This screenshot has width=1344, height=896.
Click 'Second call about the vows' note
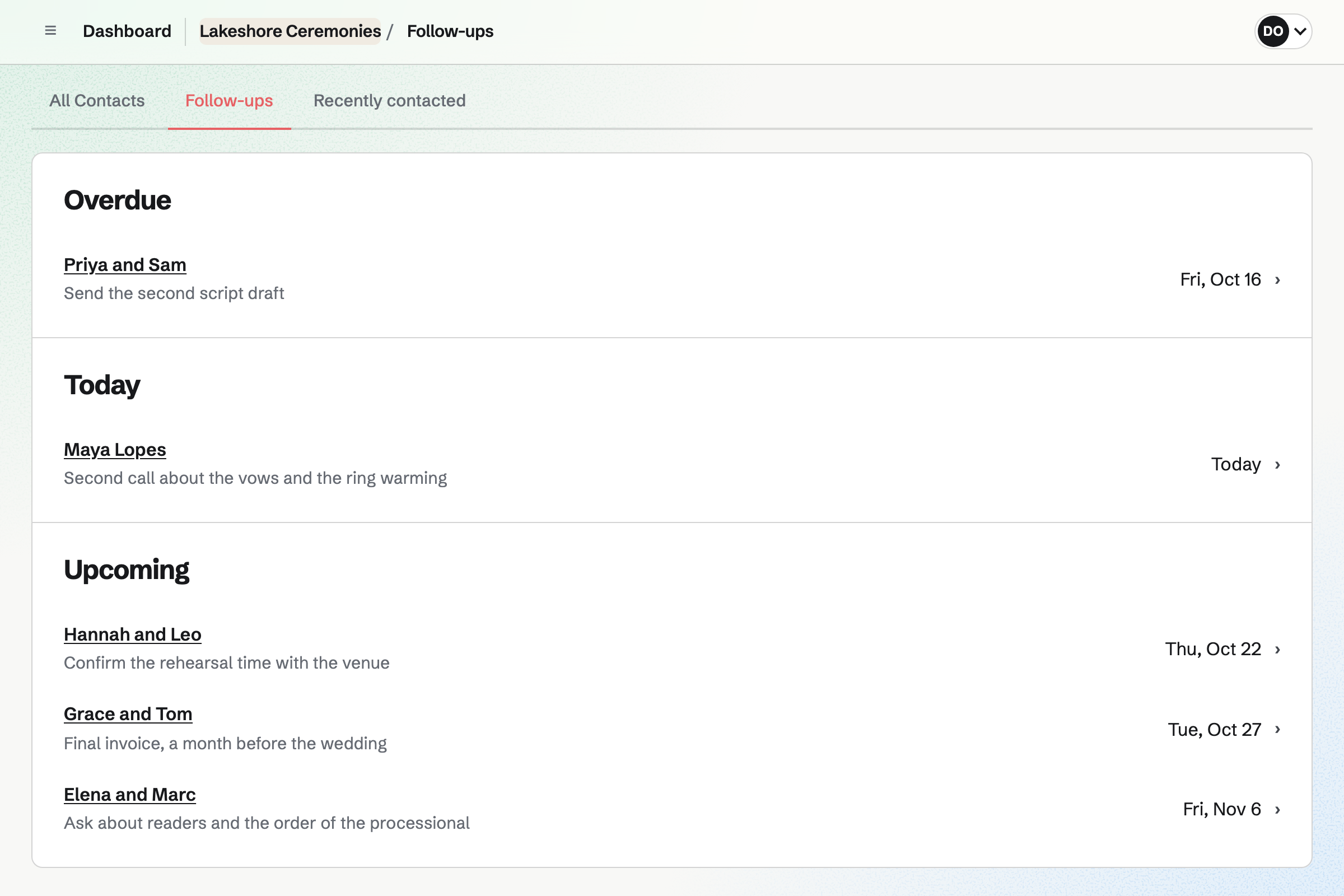(255, 478)
